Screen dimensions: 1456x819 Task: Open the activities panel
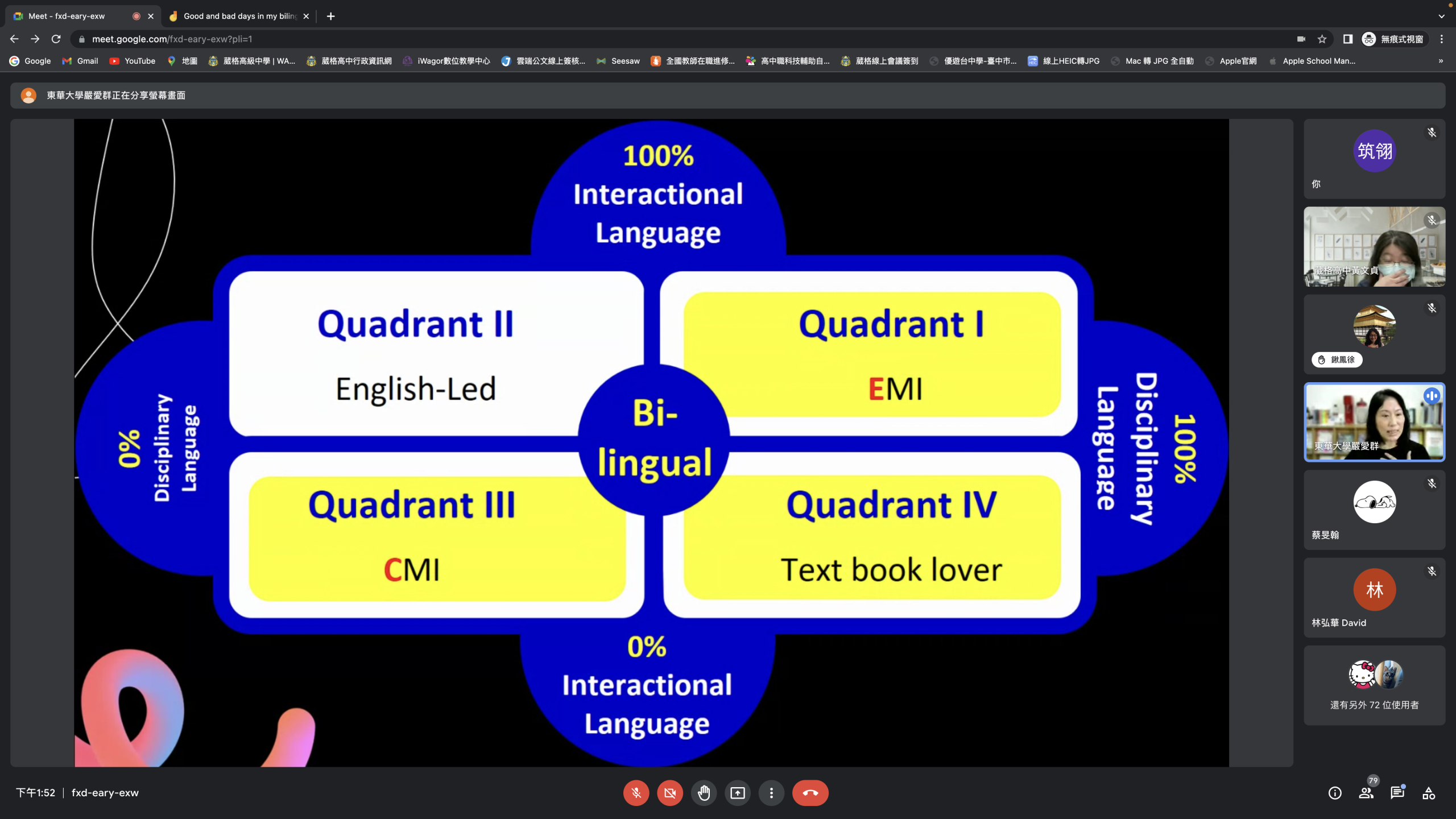click(1429, 793)
